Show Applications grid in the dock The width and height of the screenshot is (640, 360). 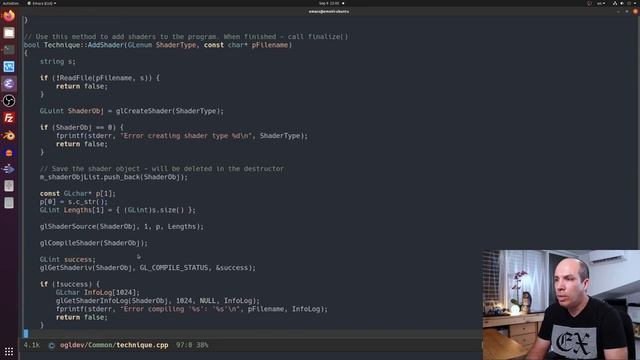(x=9, y=351)
